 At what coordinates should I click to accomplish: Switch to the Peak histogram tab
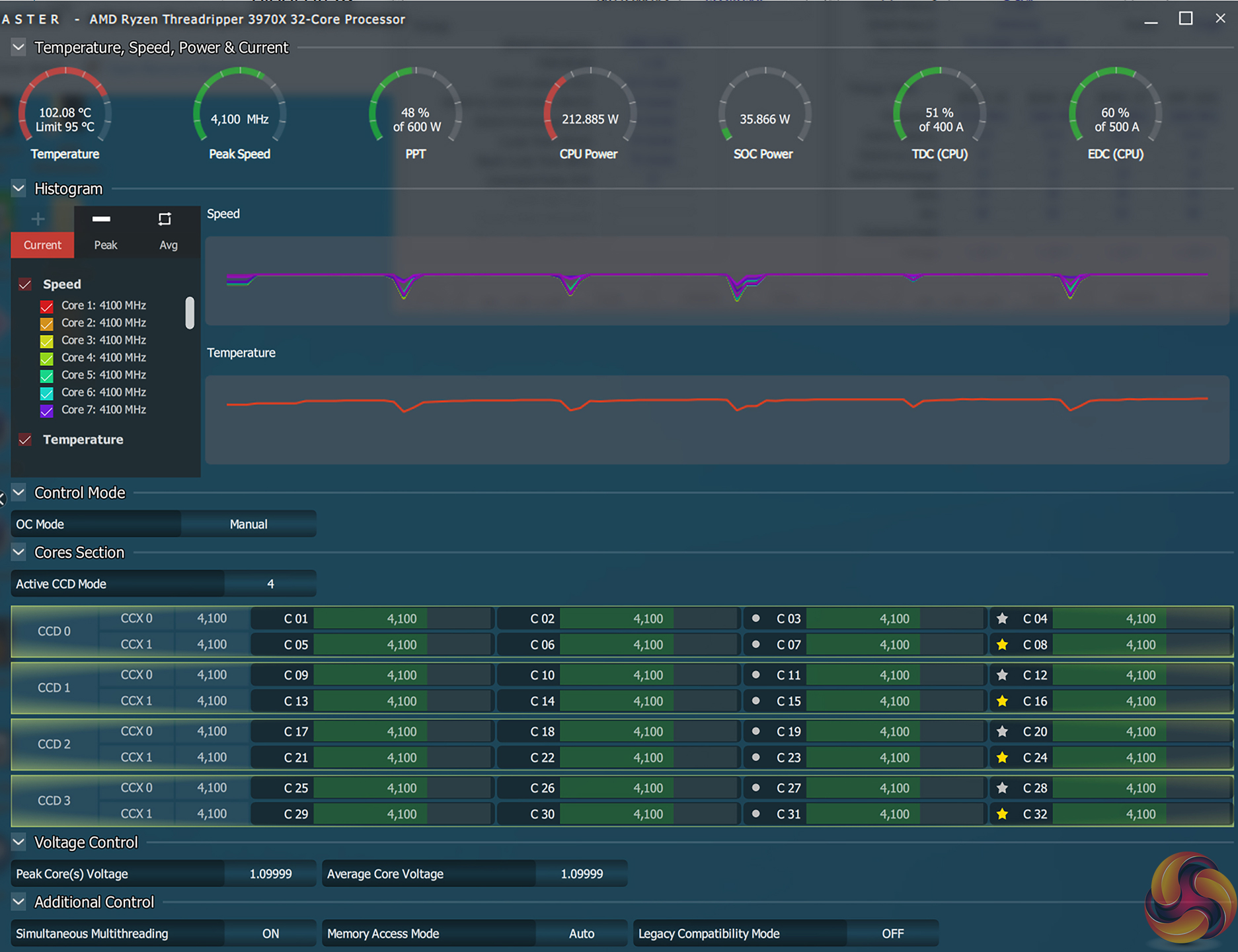tap(105, 245)
